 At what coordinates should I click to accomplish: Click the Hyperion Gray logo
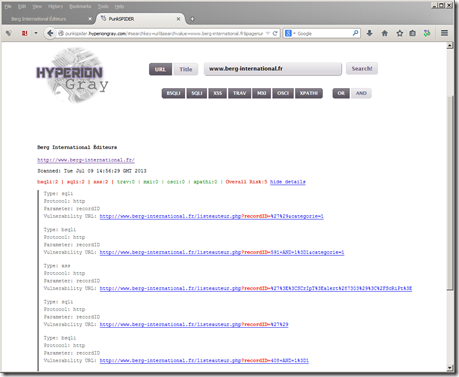click(72, 75)
